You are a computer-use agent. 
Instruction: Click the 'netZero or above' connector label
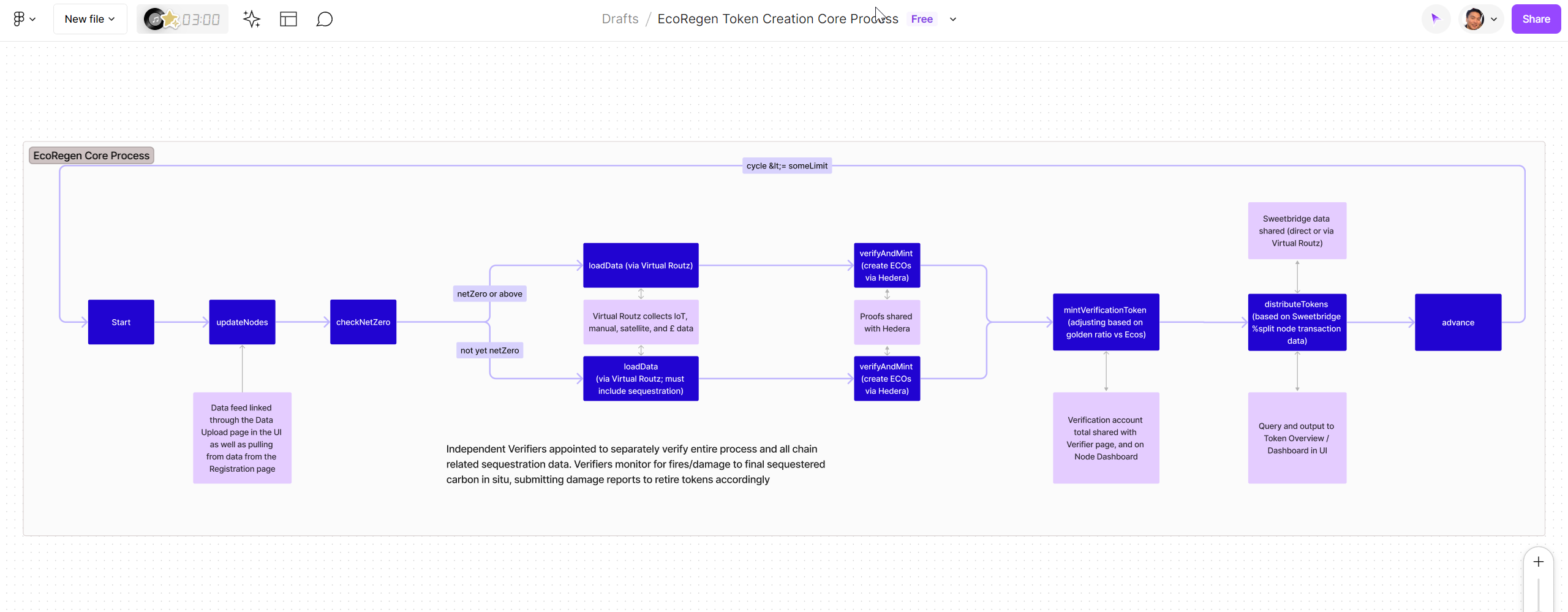point(489,294)
